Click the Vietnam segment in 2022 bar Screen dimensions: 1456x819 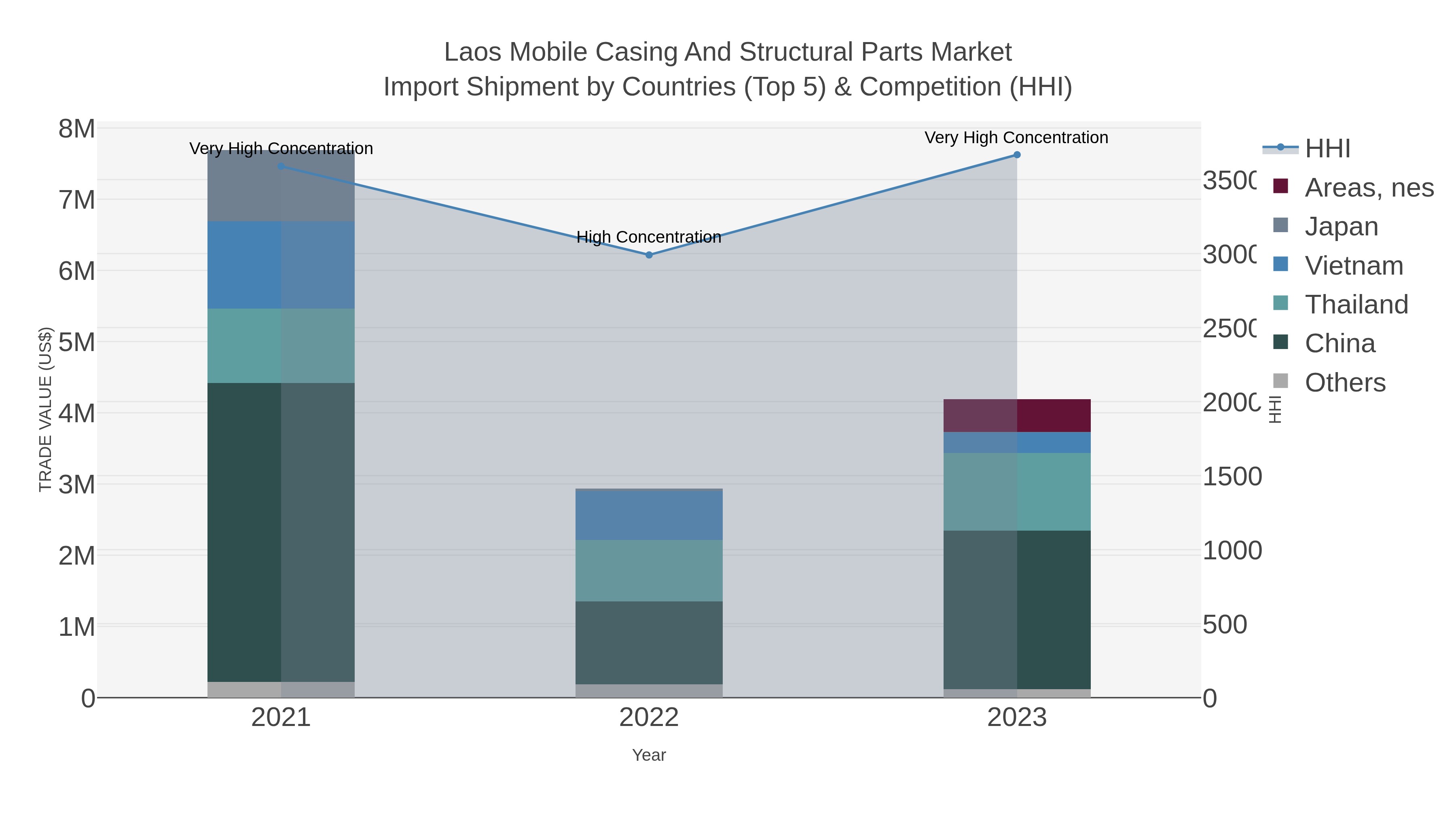(649, 516)
